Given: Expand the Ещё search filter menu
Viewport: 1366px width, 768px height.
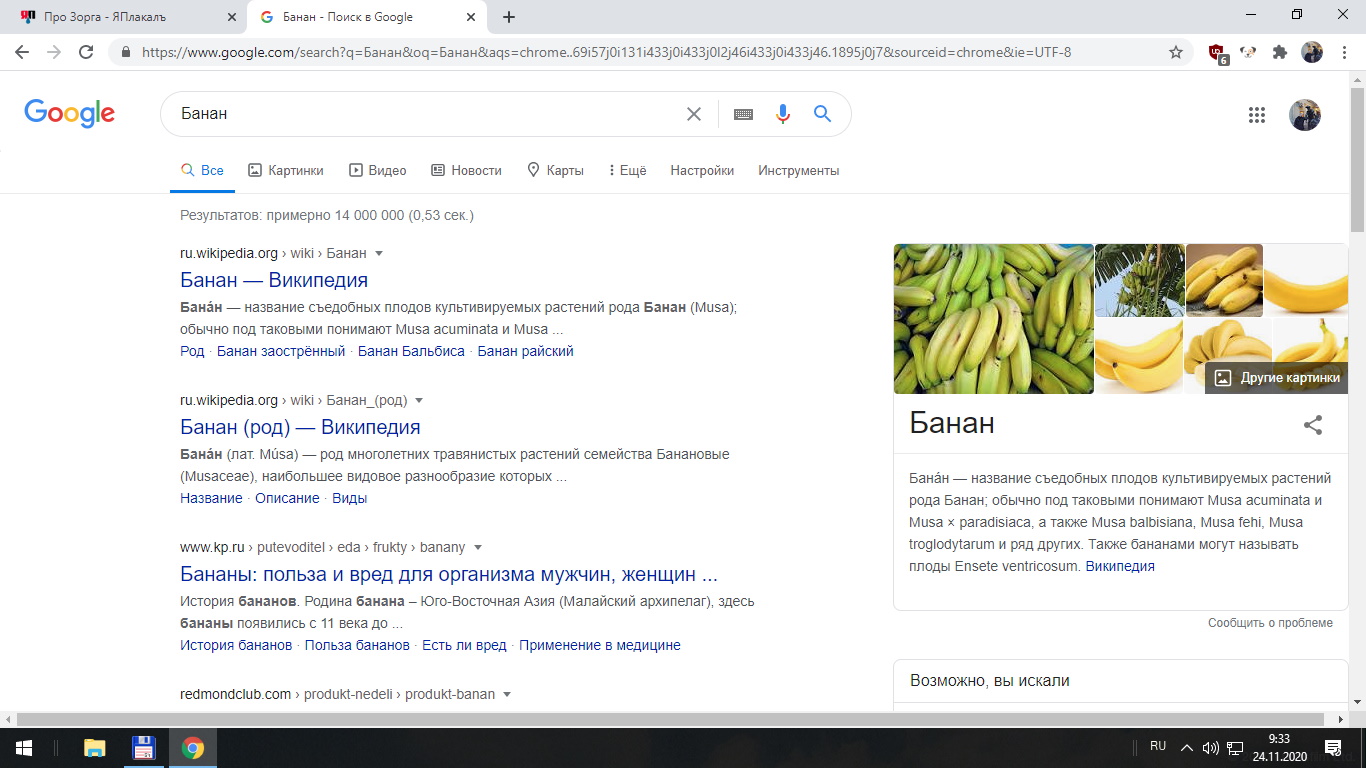Looking at the screenshot, I should pyautogui.click(x=627, y=171).
